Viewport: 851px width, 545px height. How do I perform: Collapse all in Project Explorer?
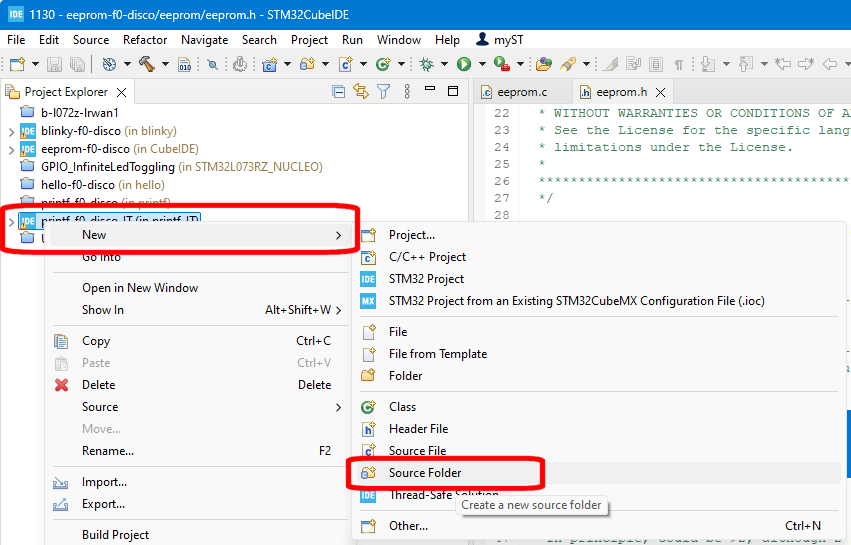pyautogui.click(x=339, y=92)
